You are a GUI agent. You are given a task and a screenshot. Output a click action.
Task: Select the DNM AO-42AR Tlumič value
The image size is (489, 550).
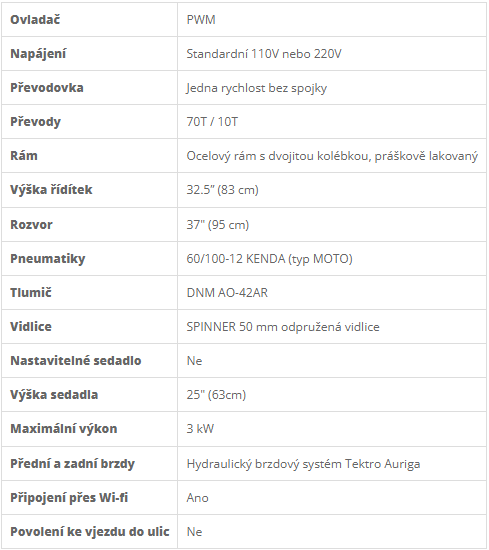[x=227, y=293]
